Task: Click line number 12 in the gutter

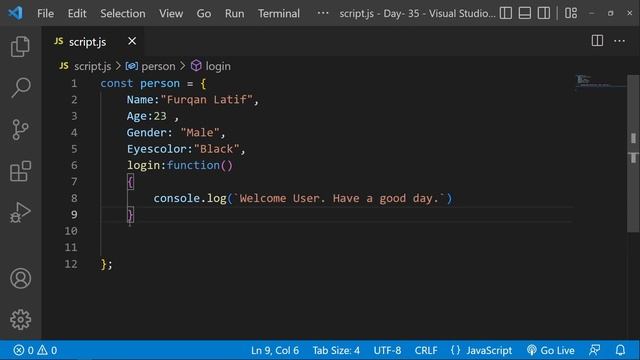Action: click(x=71, y=264)
